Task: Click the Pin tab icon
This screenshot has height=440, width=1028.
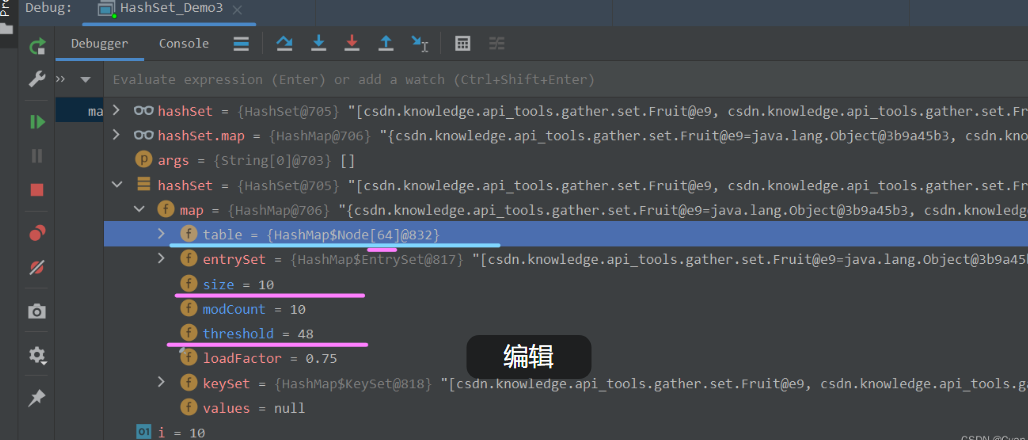Action: pos(37,398)
